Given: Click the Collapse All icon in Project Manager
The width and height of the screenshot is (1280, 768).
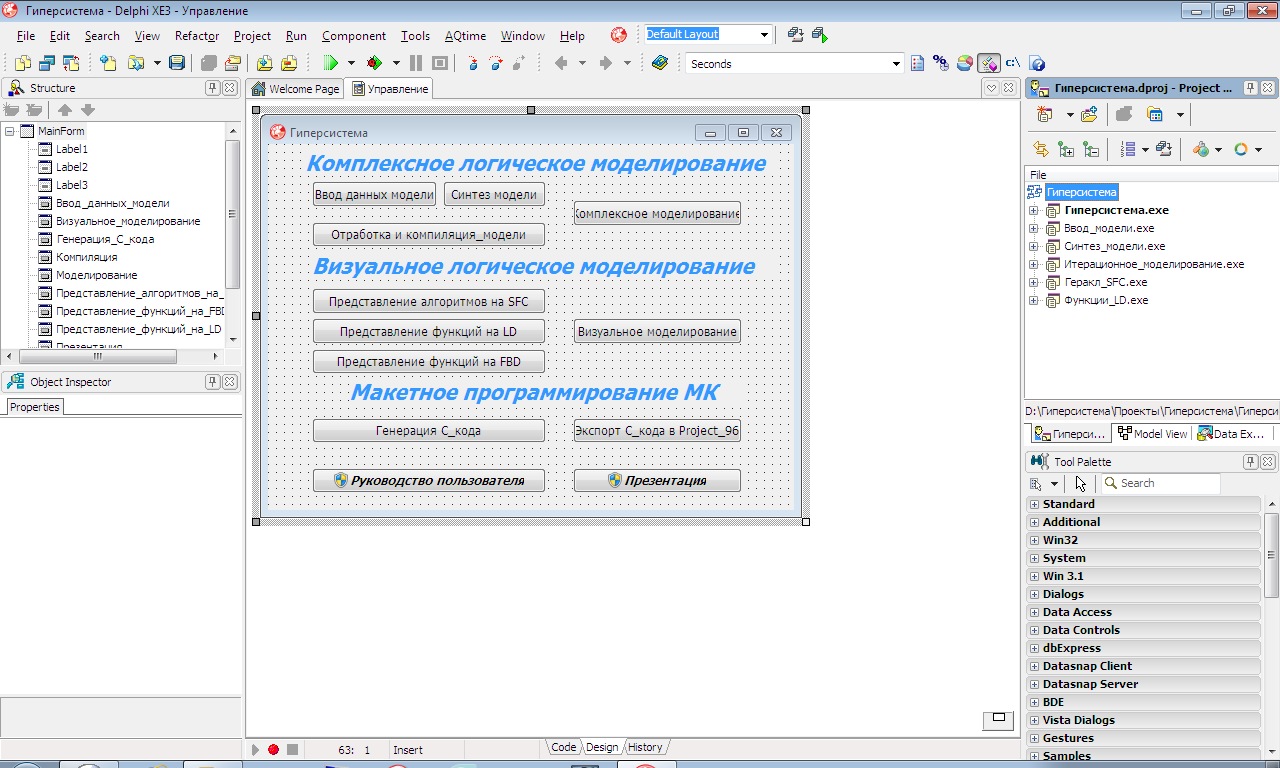Looking at the screenshot, I should tap(1091, 149).
